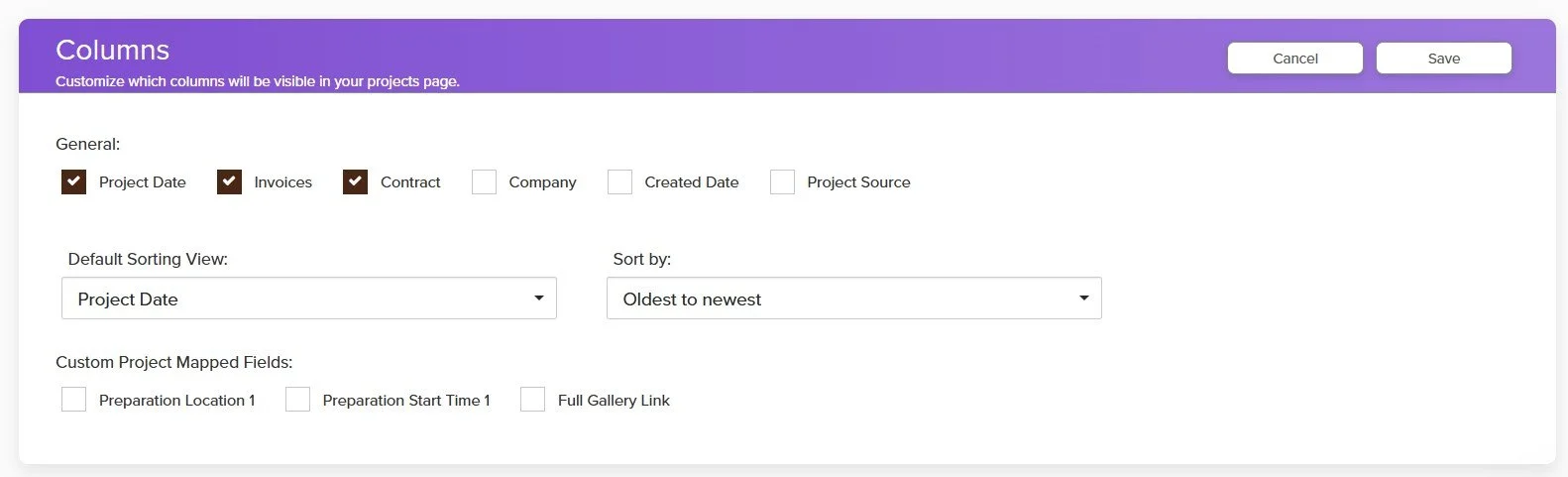Cancel the column changes
Image resolution: width=1568 pixels, height=477 pixels.
(x=1295, y=59)
